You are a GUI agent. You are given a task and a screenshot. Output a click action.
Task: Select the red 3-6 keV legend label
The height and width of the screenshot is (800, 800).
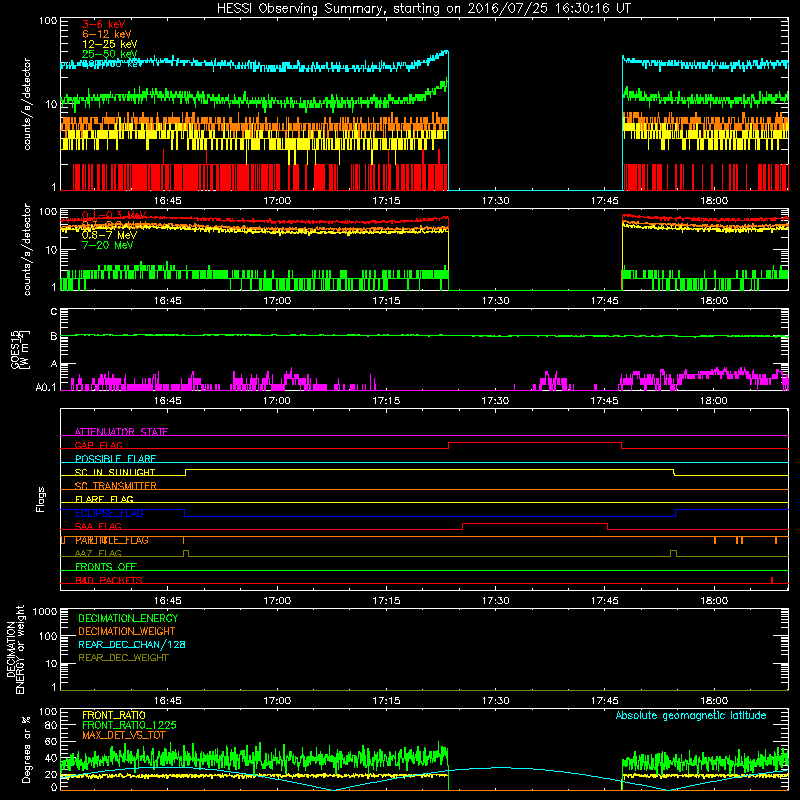pyautogui.click(x=104, y=24)
